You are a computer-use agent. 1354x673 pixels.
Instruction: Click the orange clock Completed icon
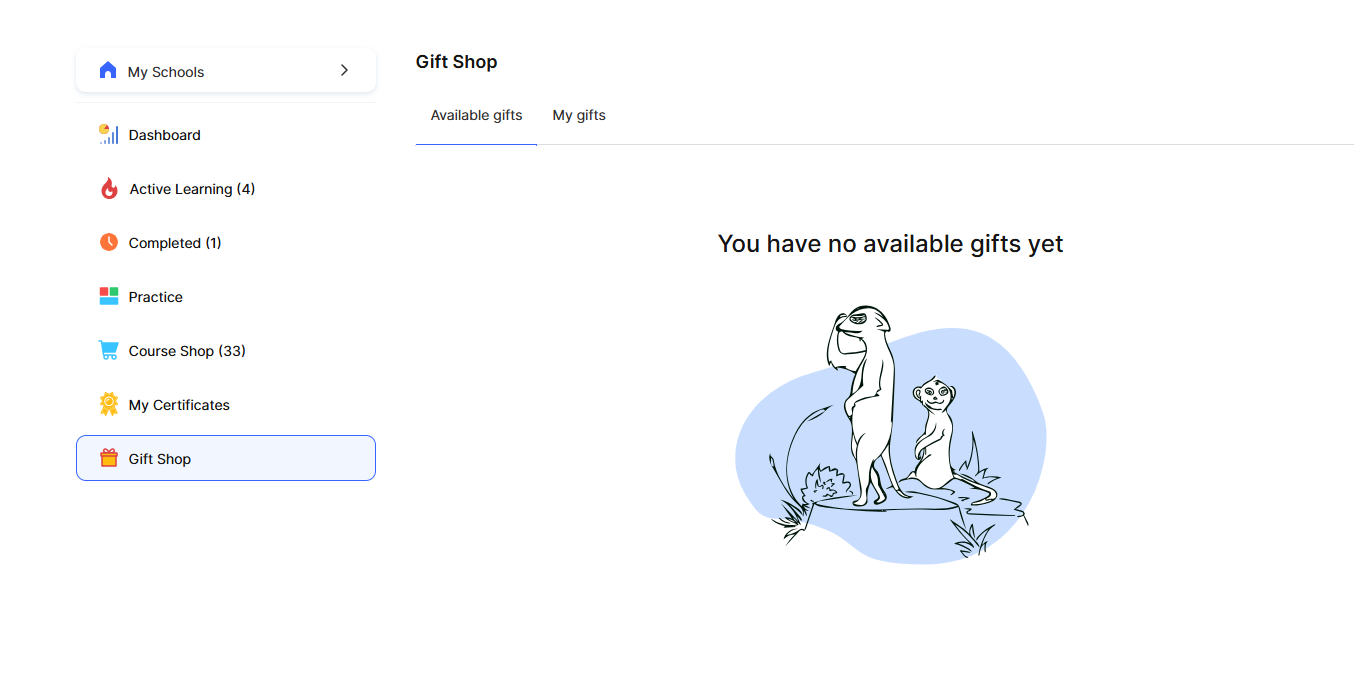tap(109, 242)
